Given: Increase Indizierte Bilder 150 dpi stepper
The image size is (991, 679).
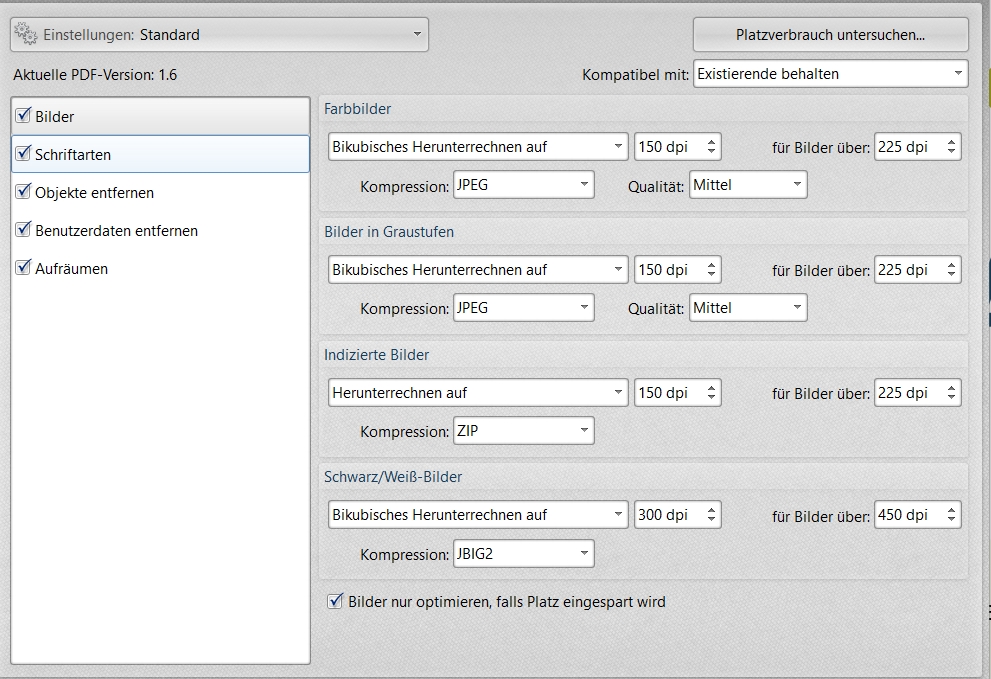Looking at the screenshot, I should (712, 388).
